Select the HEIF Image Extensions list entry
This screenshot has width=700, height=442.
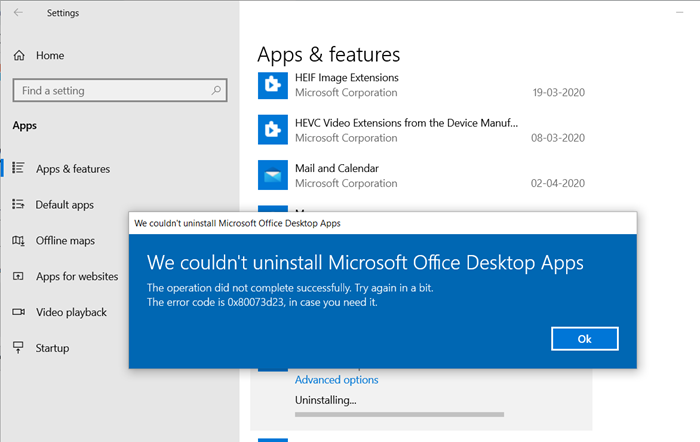pyautogui.click(x=420, y=84)
